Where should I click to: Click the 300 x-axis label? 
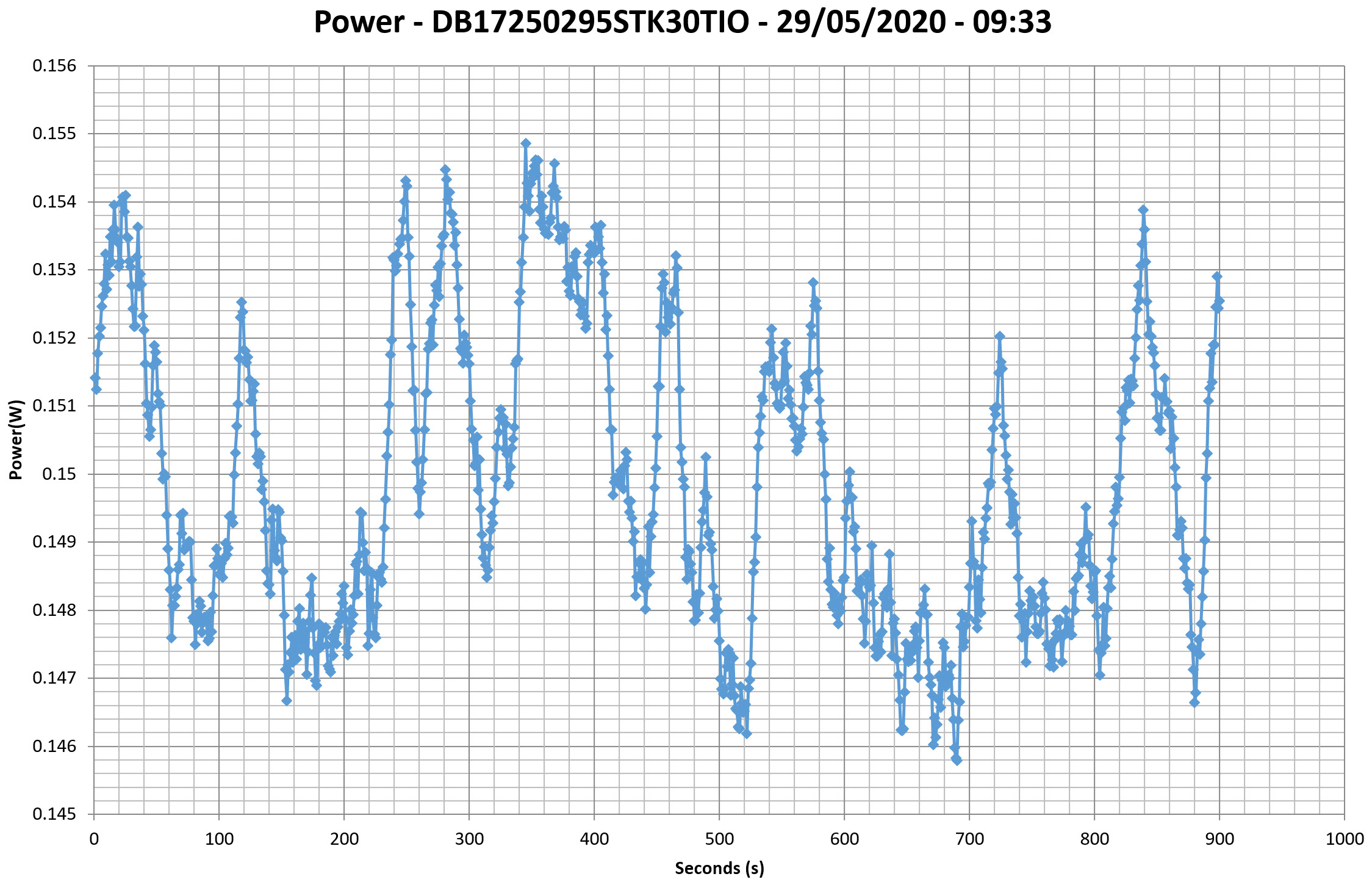(x=469, y=839)
